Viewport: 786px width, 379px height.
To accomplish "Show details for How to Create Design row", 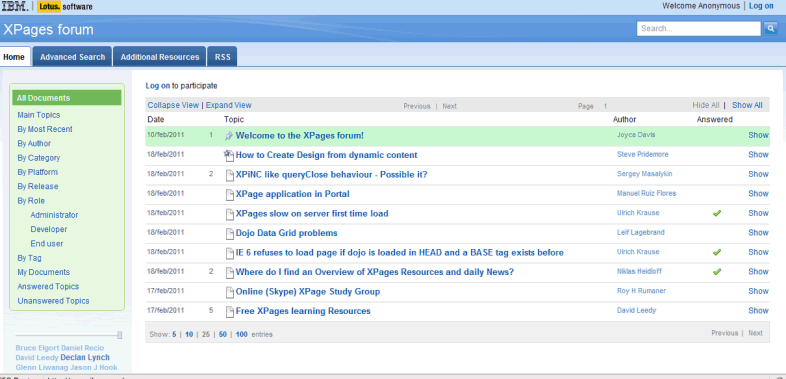I will (758, 155).
